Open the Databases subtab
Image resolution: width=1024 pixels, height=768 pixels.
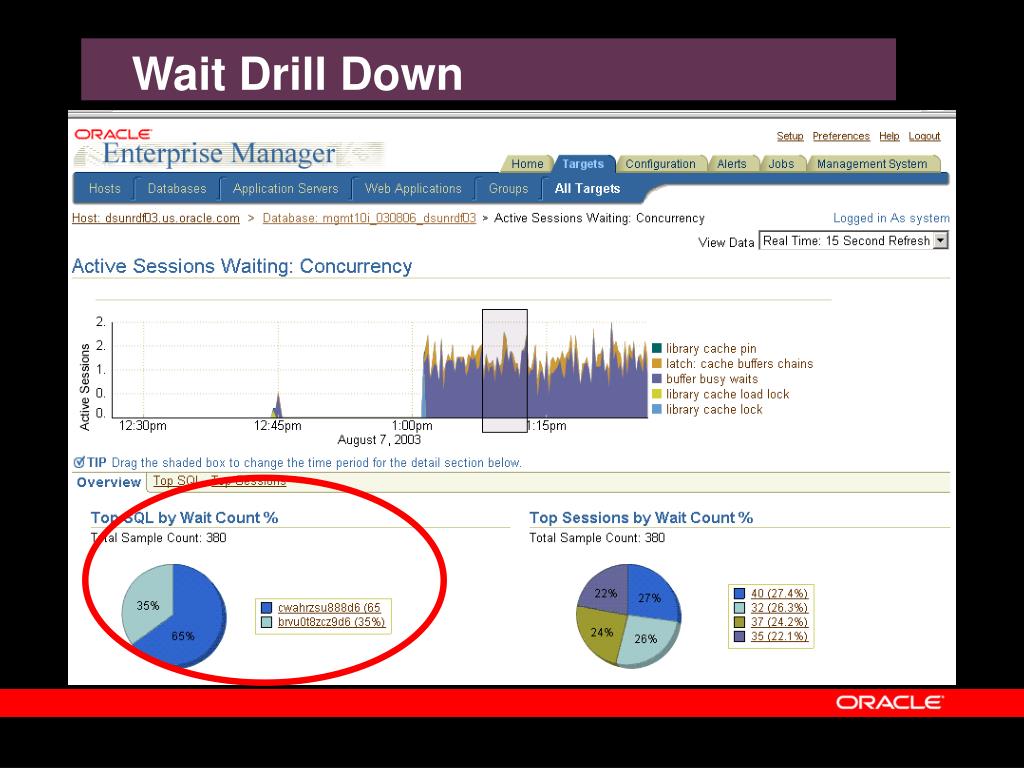(177, 189)
